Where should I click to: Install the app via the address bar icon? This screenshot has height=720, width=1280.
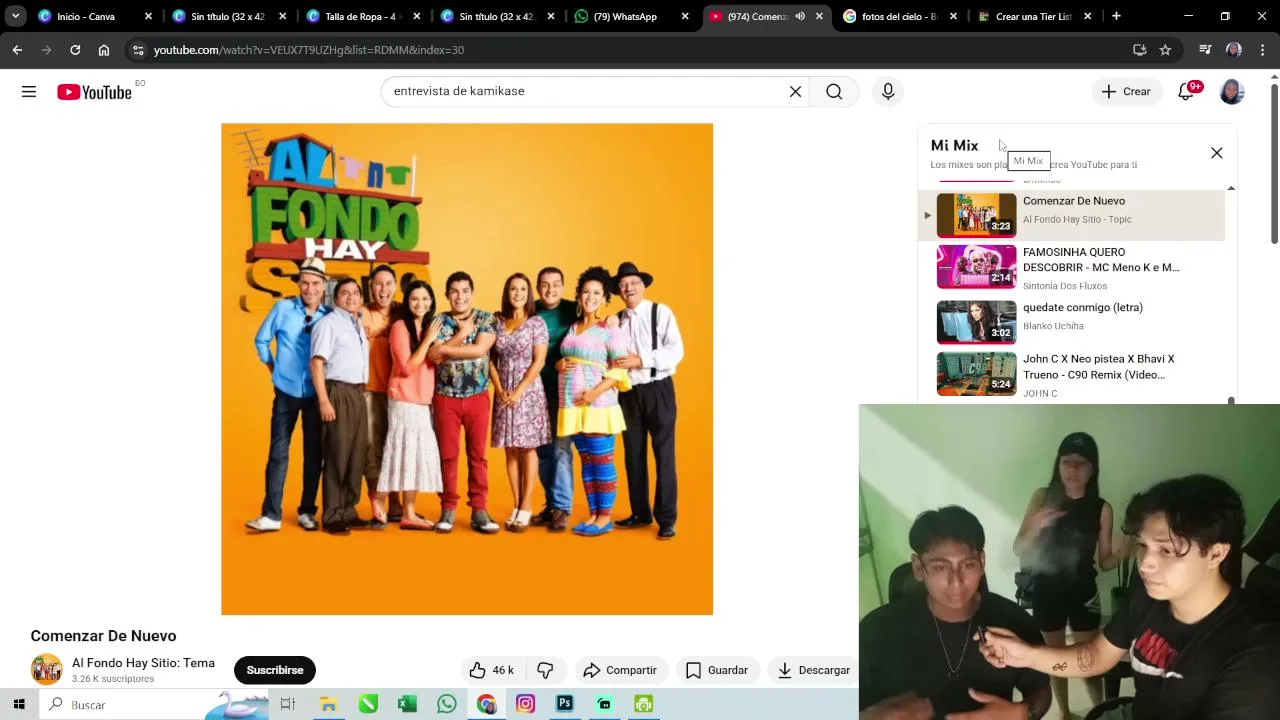point(1139,50)
